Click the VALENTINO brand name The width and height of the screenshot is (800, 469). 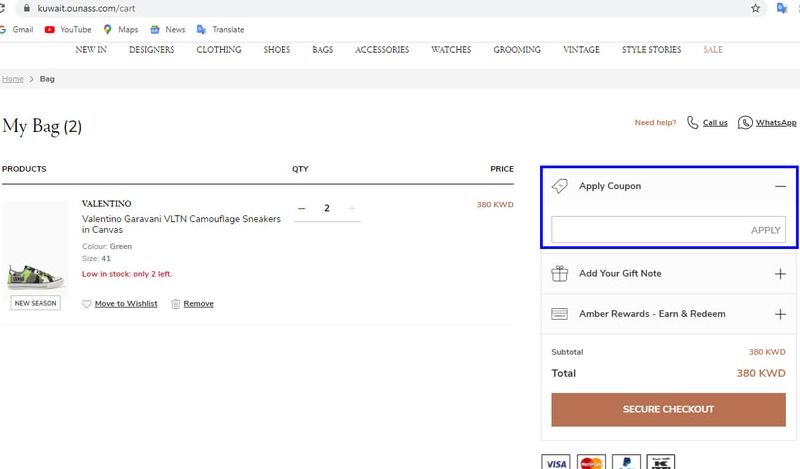click(x=107, y=204)
